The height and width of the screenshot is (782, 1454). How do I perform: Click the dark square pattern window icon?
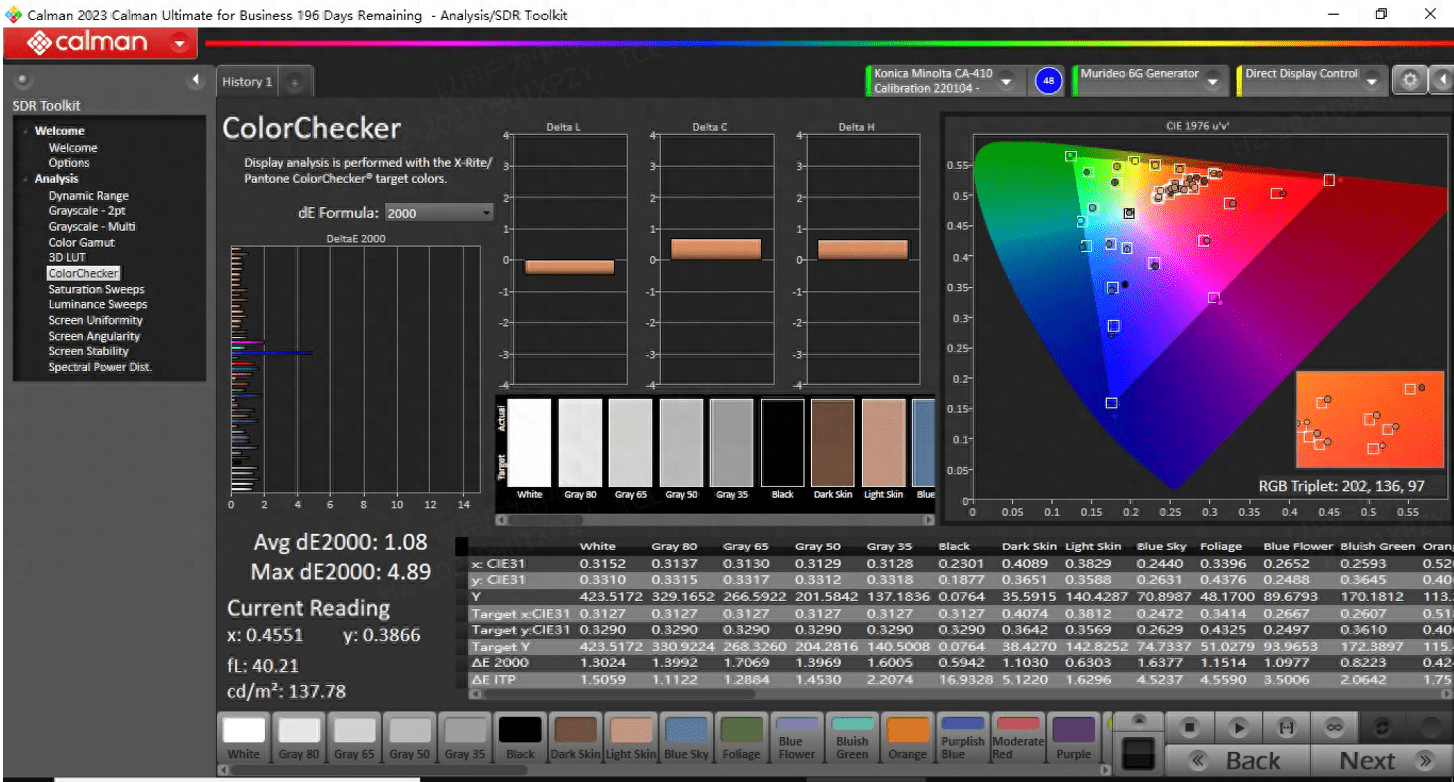click(1139, 754)
